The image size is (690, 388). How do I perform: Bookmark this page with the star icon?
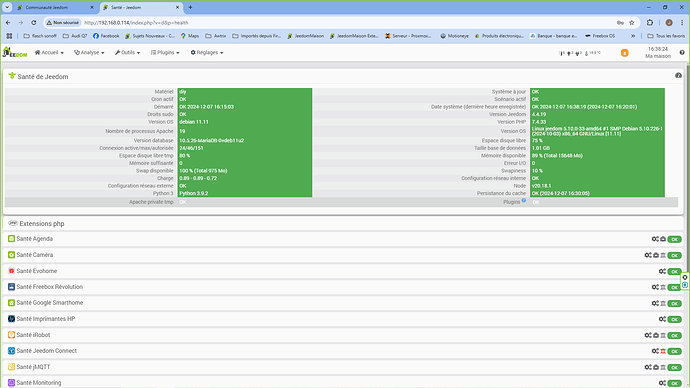click(631, 22)
